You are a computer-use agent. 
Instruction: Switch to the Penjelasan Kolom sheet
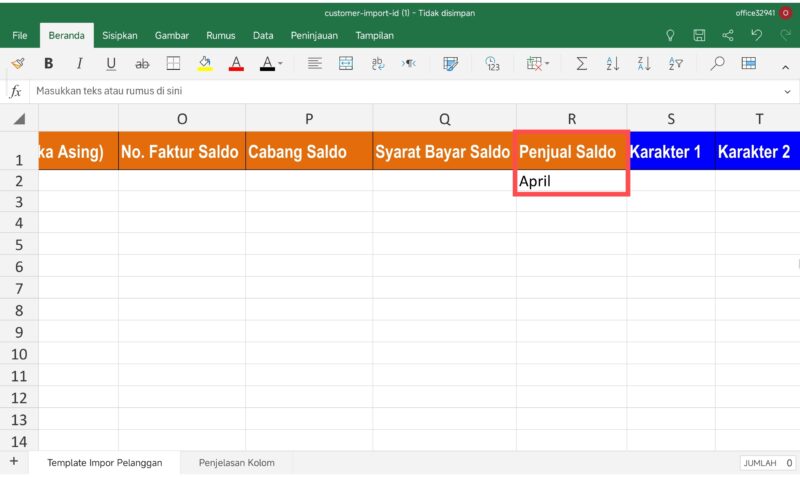(x=236, y=463)
